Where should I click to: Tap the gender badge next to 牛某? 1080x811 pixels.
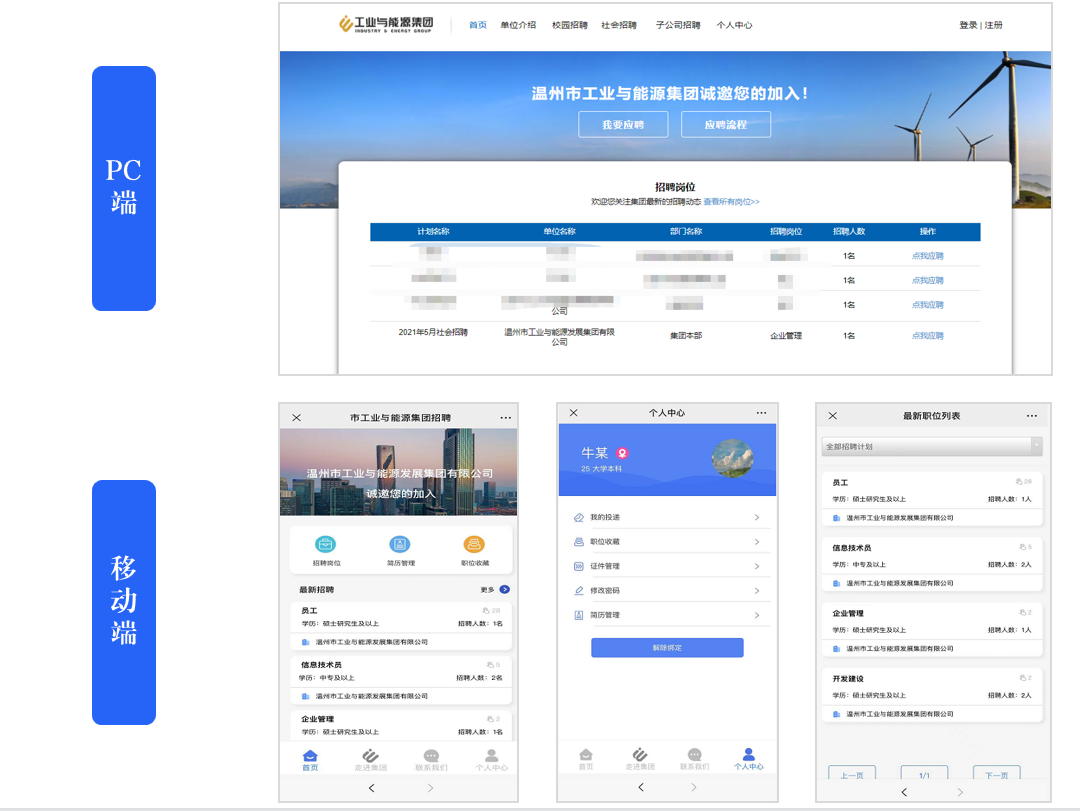tap(622, 452)
